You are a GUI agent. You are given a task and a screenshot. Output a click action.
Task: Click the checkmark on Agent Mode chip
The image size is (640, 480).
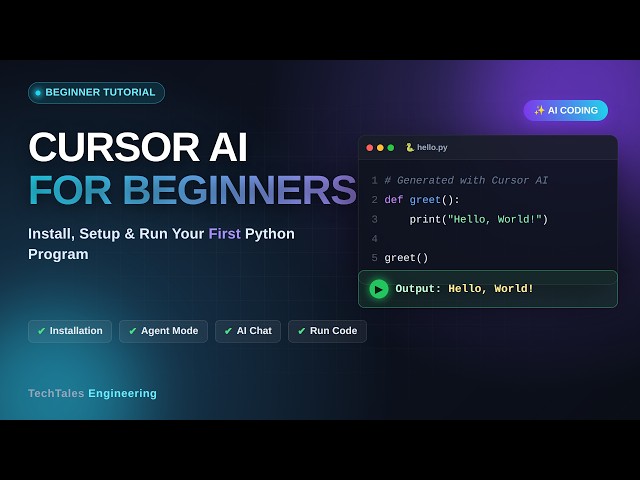133,331
